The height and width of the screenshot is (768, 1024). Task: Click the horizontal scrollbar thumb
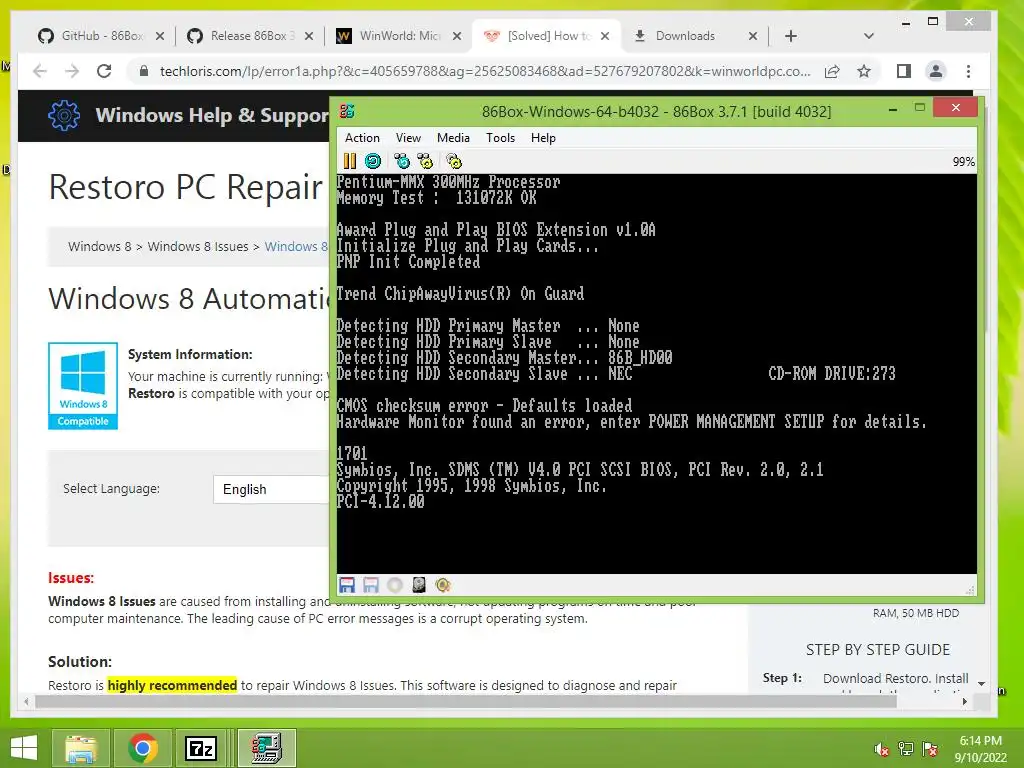[x=466, y=701]
